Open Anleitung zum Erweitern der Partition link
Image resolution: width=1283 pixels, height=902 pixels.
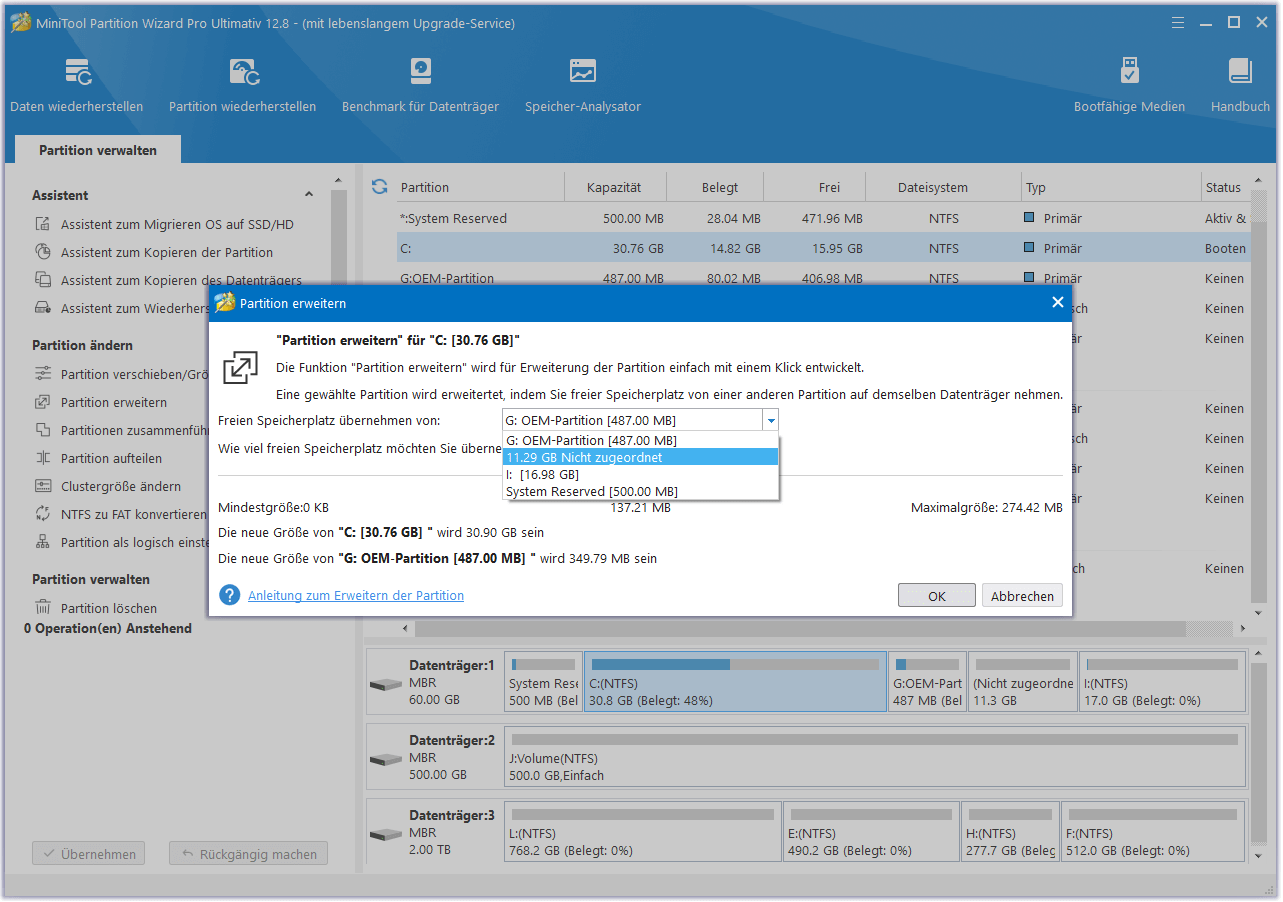click(356, 595)
